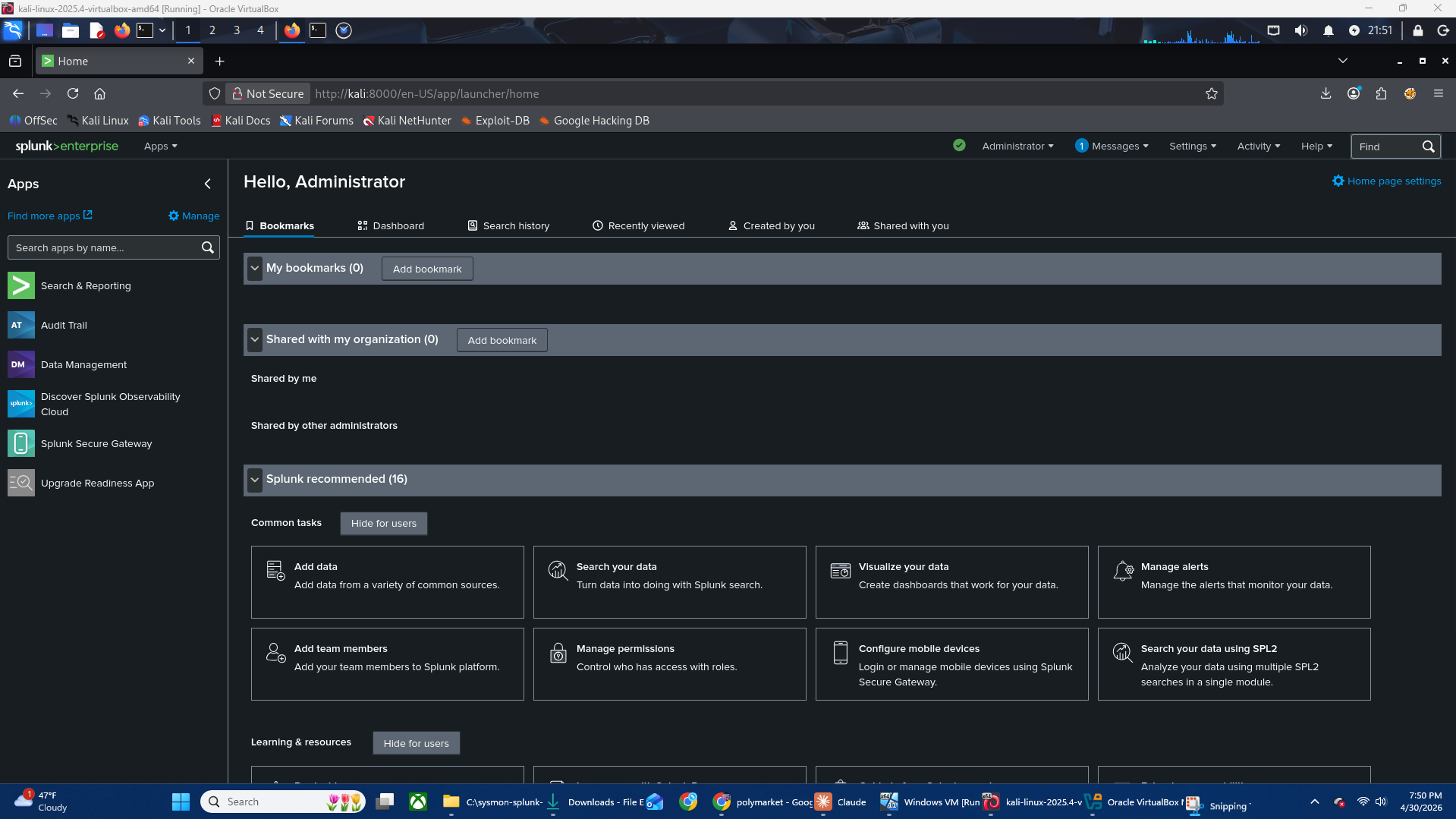The width and height of the screenshot is (1456, 819).
Task: Click the Add data card icon
Action: 275,570
